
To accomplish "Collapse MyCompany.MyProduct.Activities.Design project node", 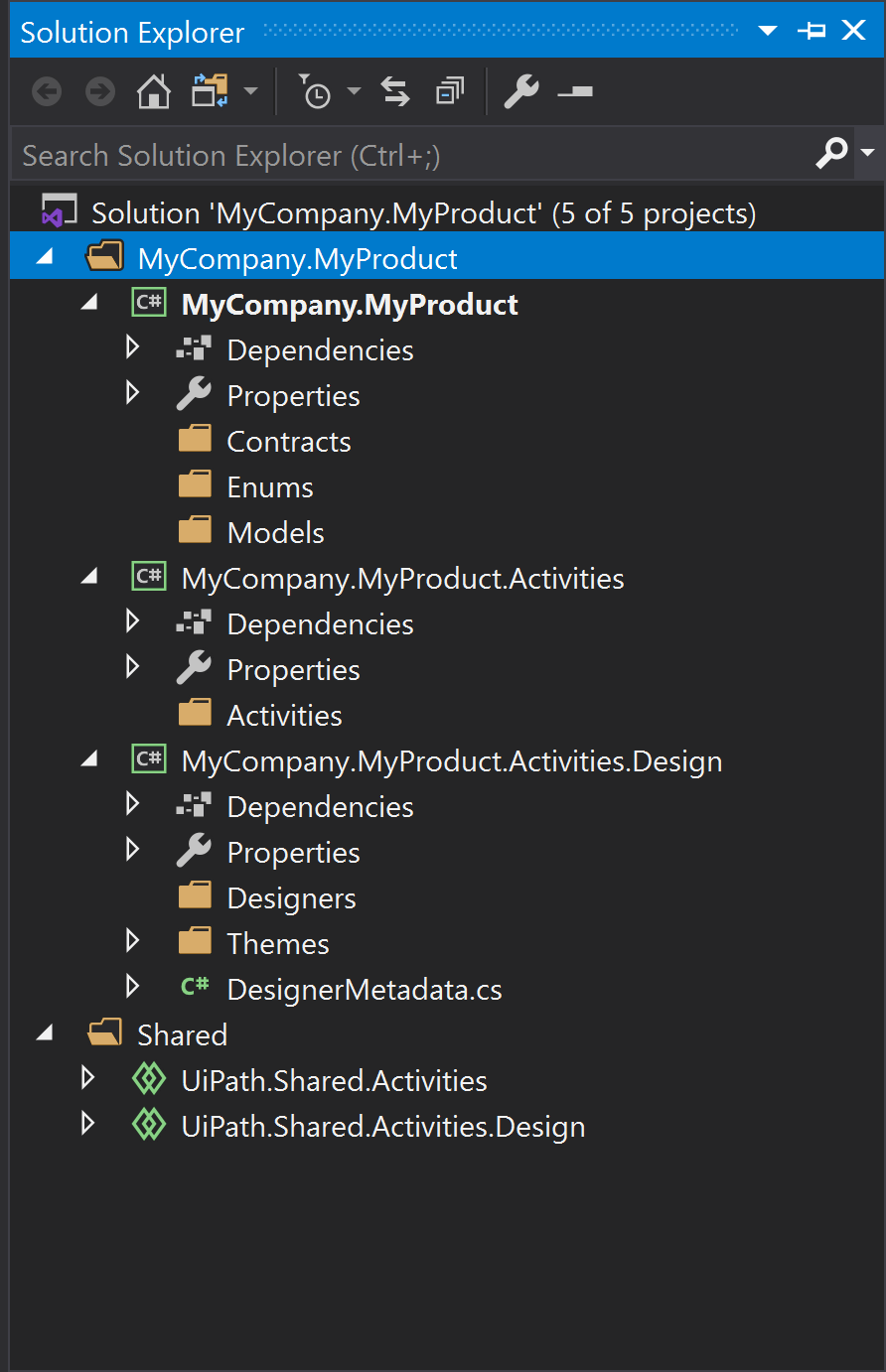I will [89, 758].
